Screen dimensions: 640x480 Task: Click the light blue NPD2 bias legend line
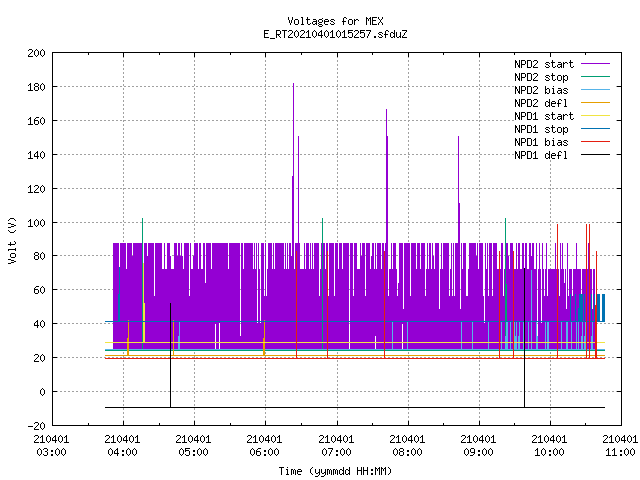595,90
